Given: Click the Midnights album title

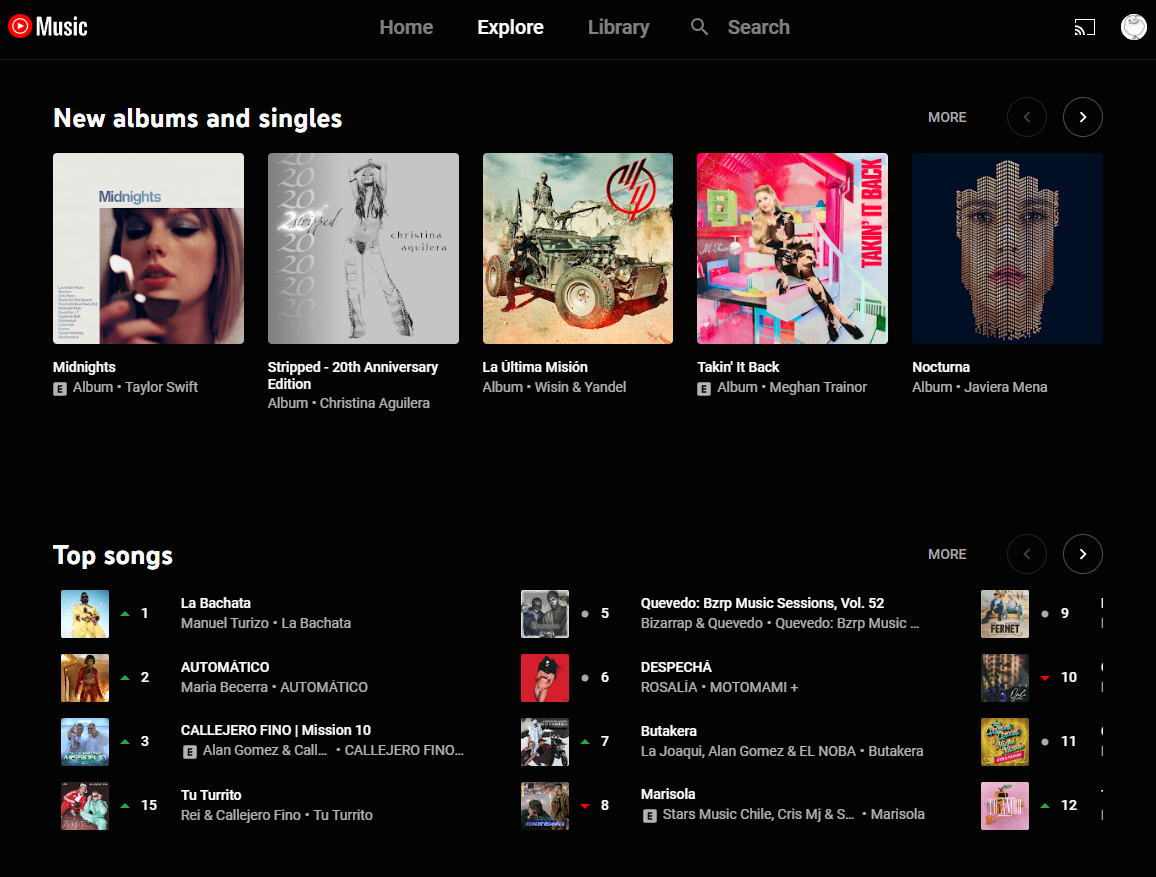Looking at the screenshot, I should pyautogui.click(x=84, y=367).
